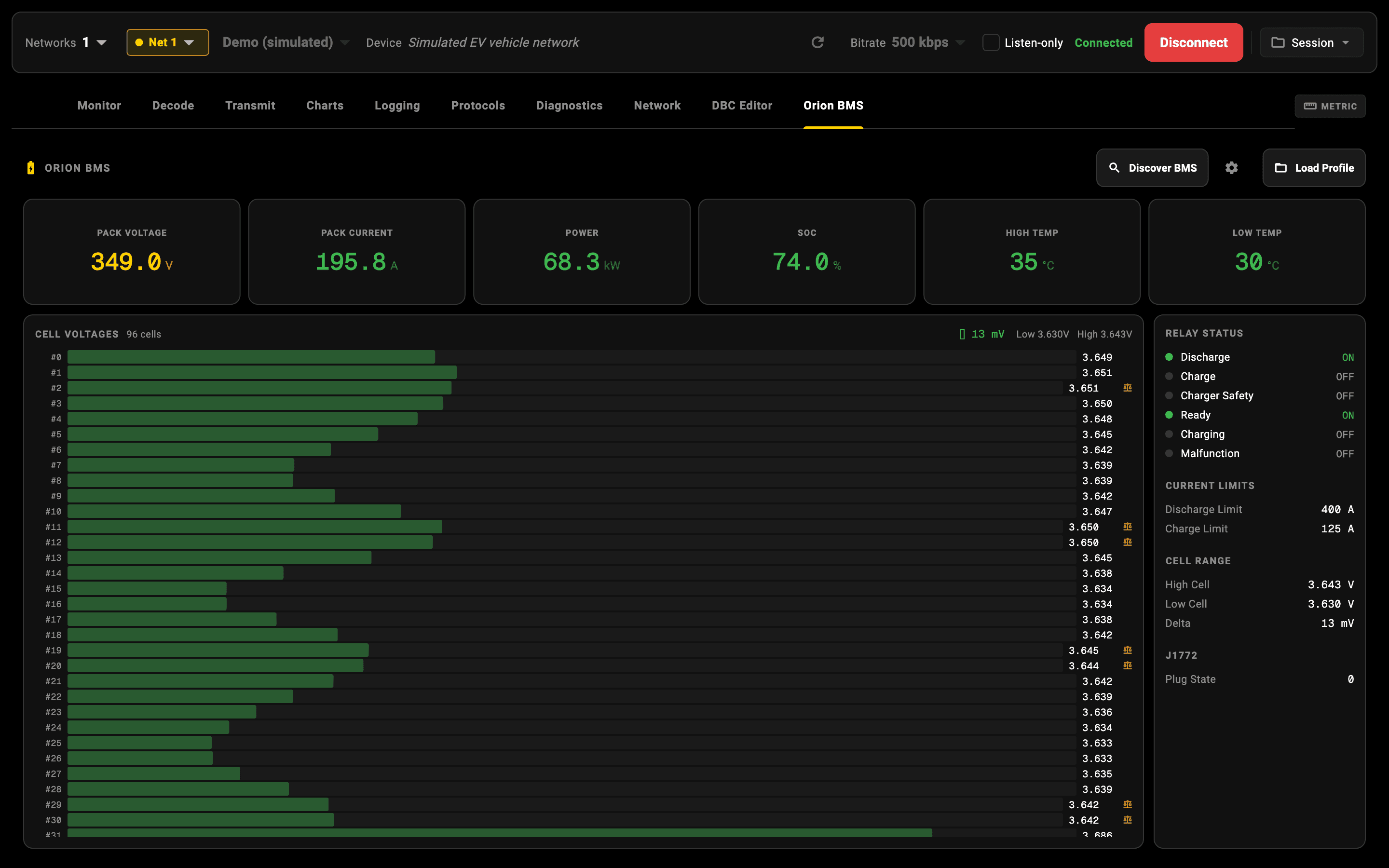1389x868 pixels.
Task: Enable the Listen-only checkbox
Action: 991,42
